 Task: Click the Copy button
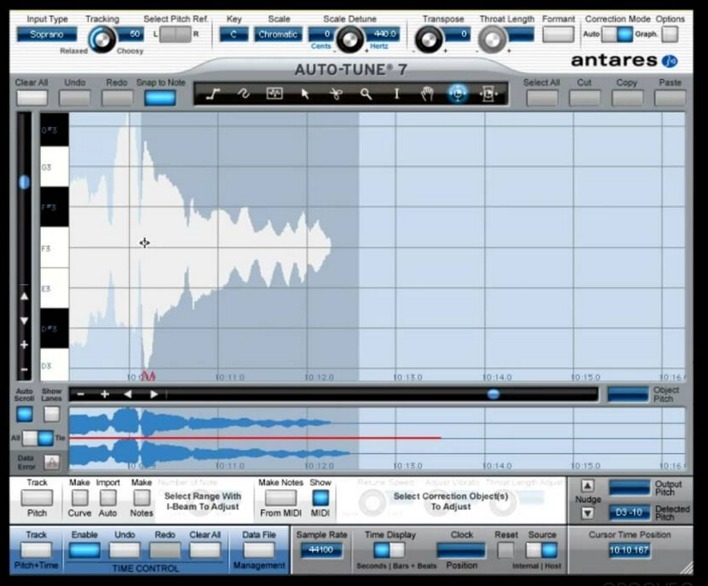(627, 98)
